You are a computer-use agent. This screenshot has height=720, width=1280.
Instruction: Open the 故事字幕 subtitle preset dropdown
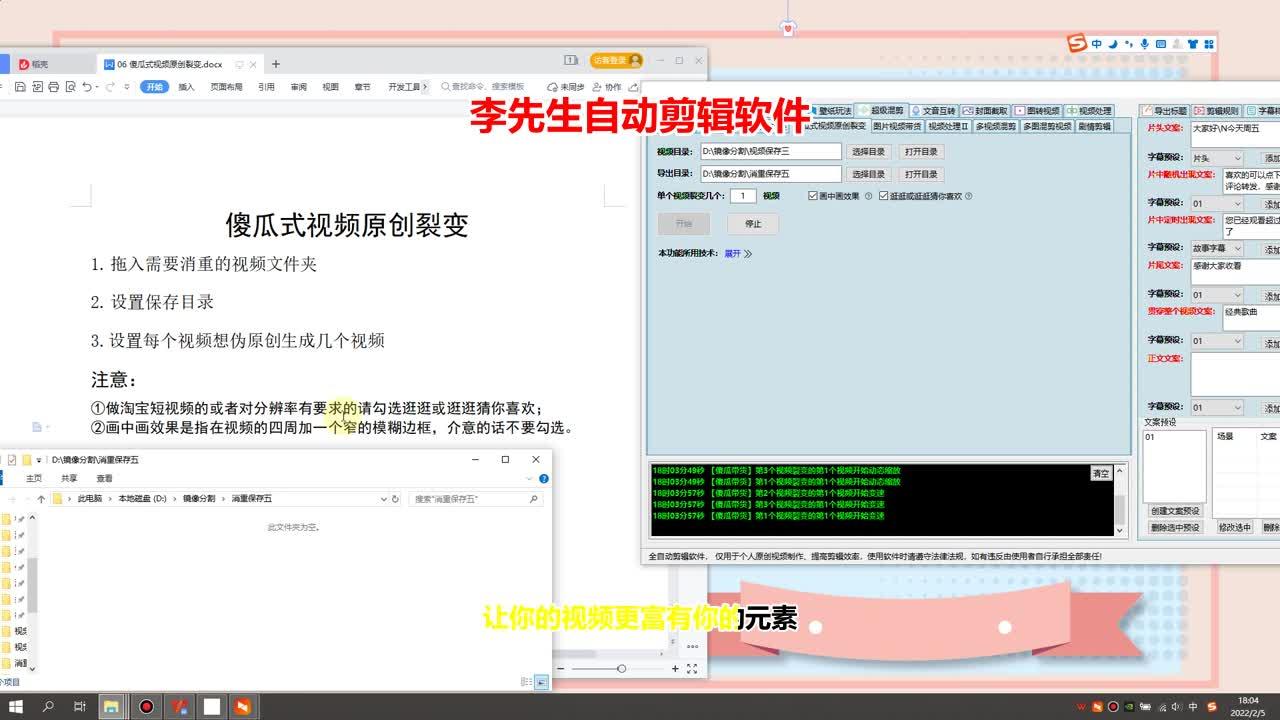[x=1216, y=248]
